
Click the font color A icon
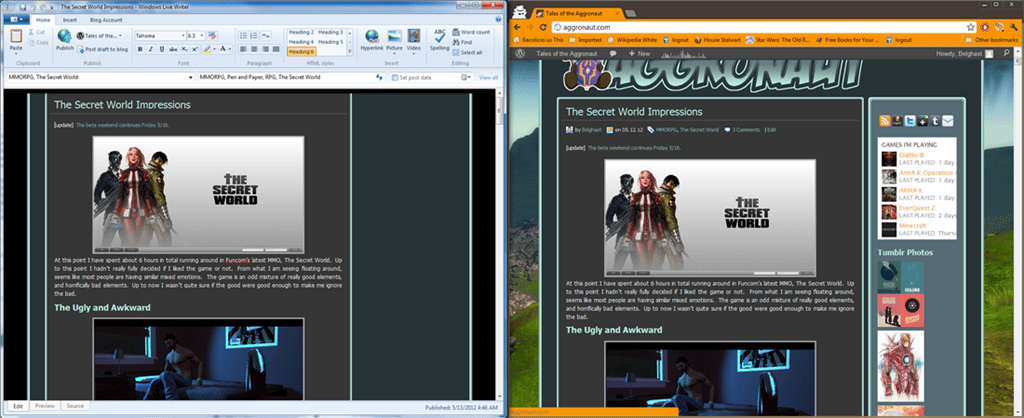223,49
